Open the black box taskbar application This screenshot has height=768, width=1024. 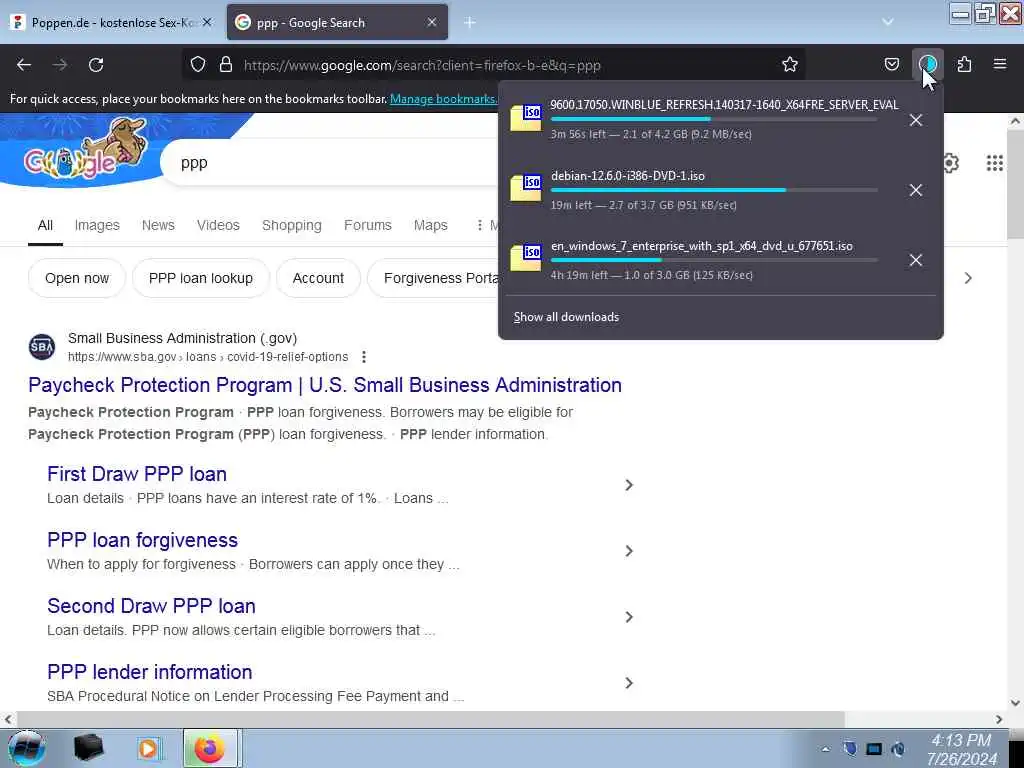pyautogui.click(x=88, y=748)
